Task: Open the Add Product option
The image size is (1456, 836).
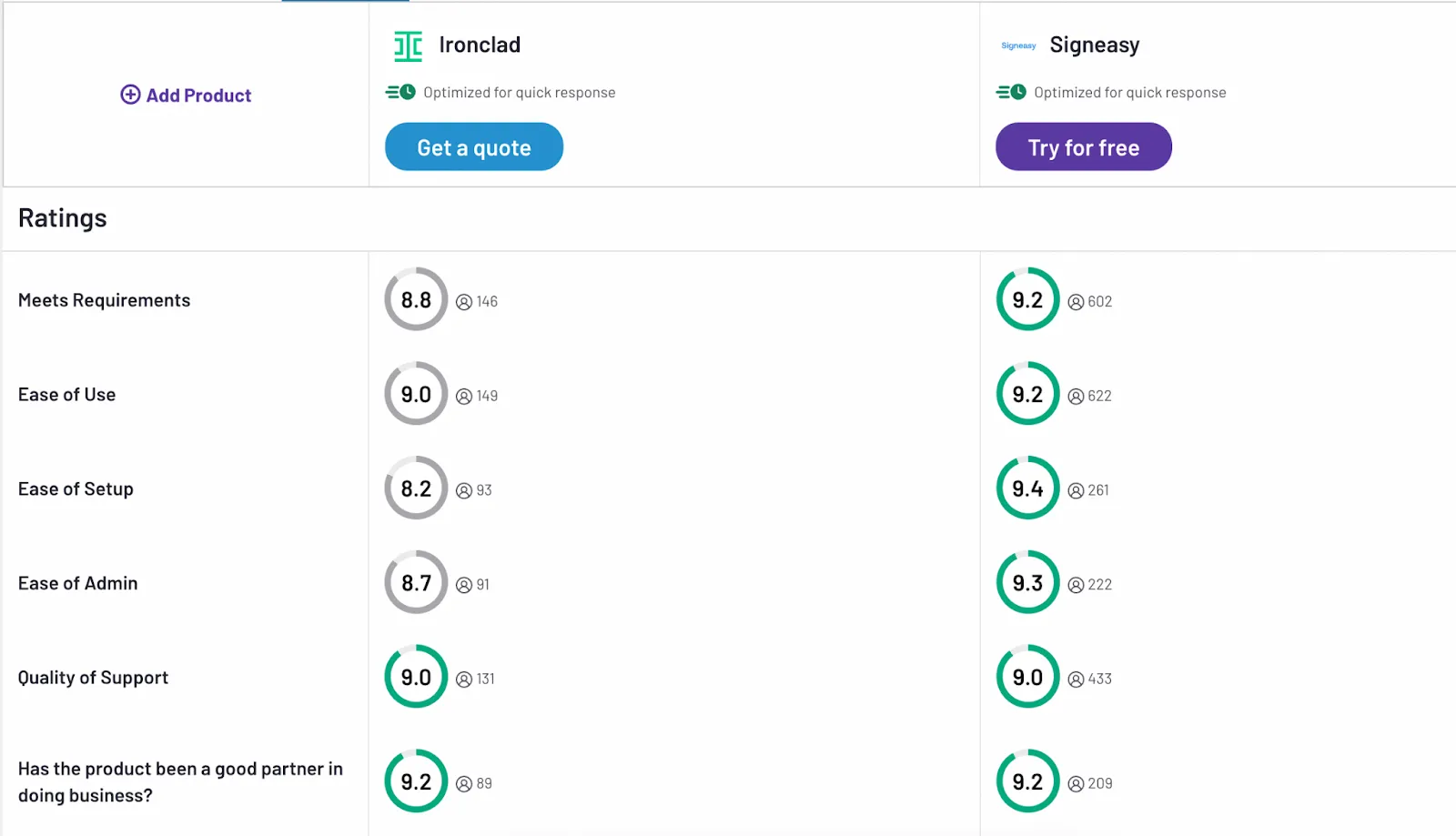Action: (x=185, y=95)
